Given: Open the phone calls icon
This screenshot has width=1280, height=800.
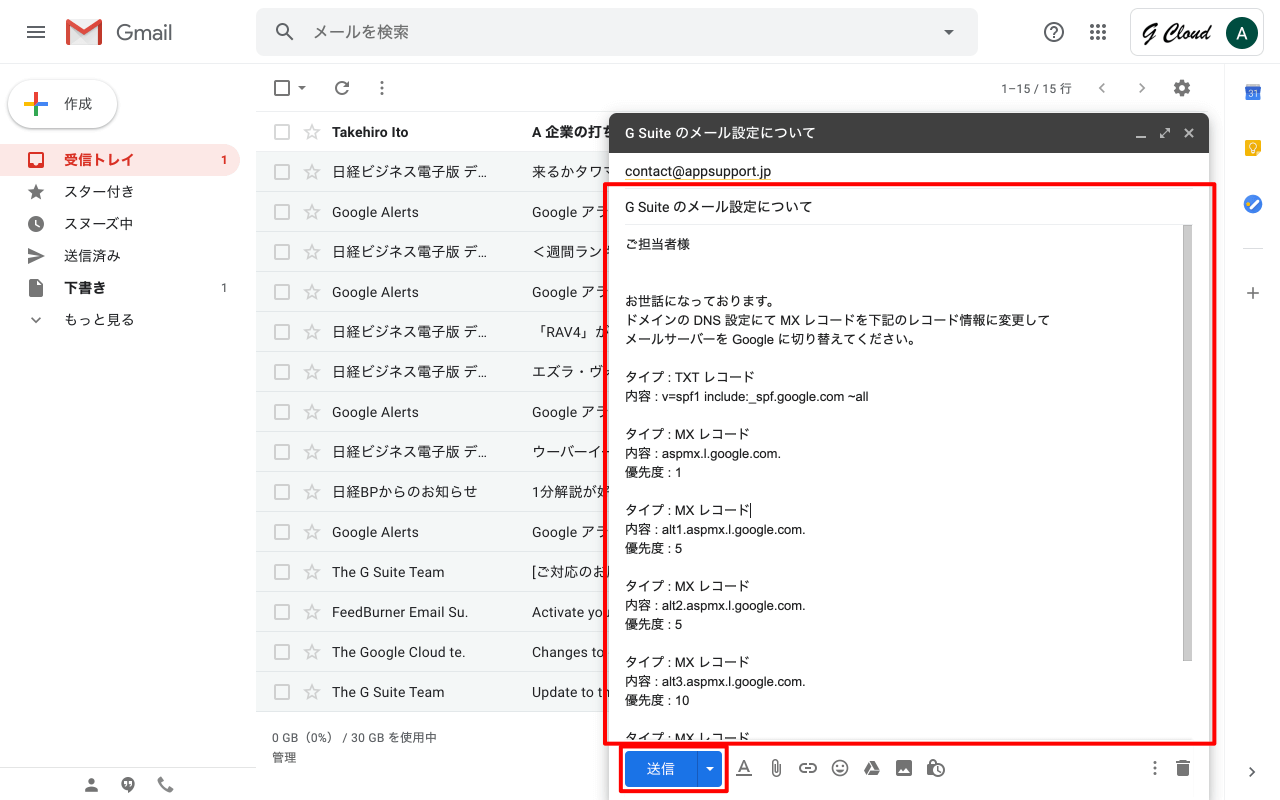Looking at the screenshot, I should pos(165,785).
